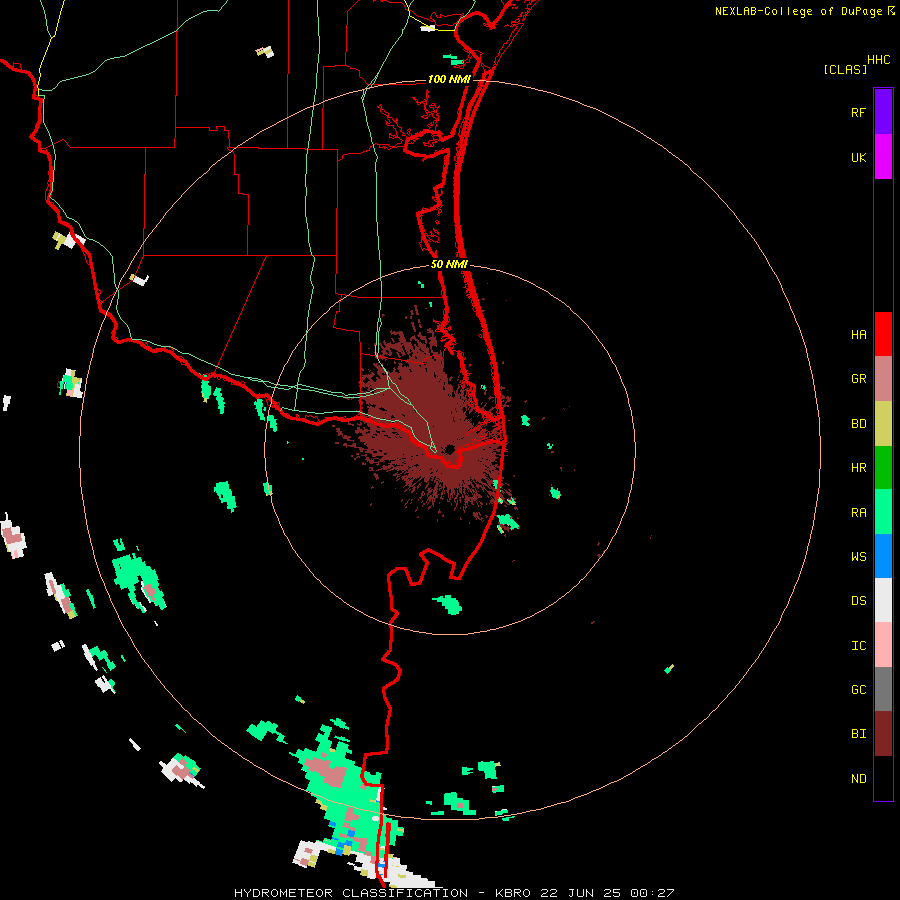The height and width of the screenshot is (900, 900).
Task: Click the ND black legend swatch
Action: (x=883, y=778)
